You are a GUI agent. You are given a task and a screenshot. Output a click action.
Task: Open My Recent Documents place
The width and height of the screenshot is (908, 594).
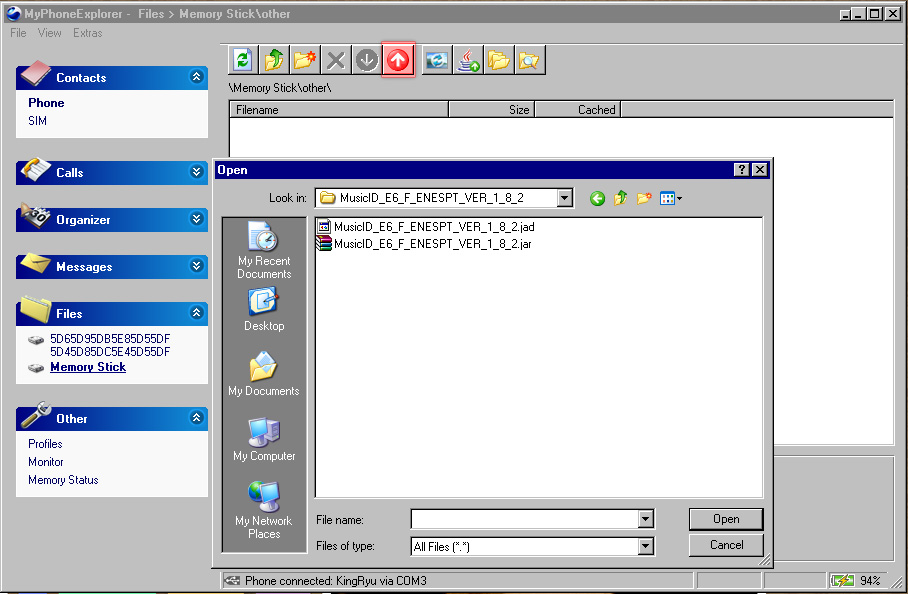(264, 251)
